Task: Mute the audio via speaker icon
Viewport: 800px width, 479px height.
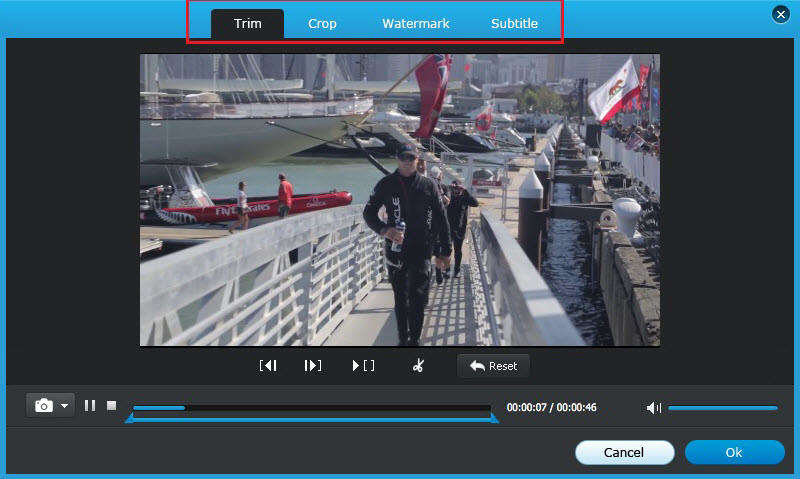Action: [653, 408]
